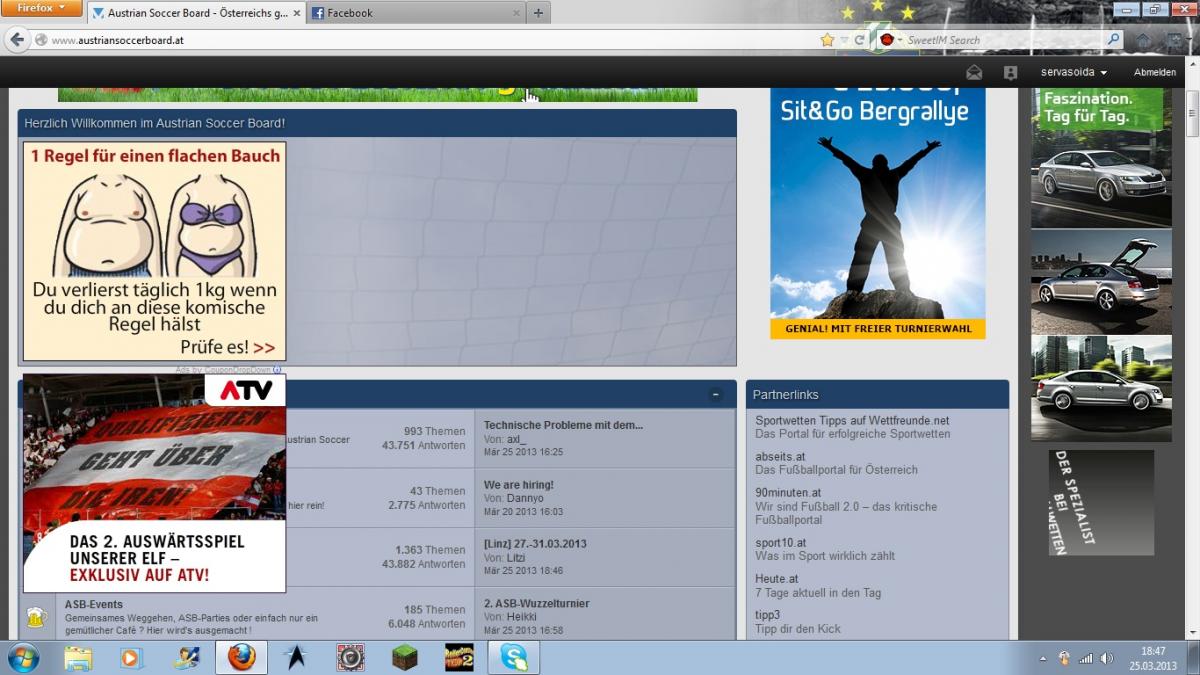Click the Sit&Go Bergrallye ad

(x=877, y=213)
